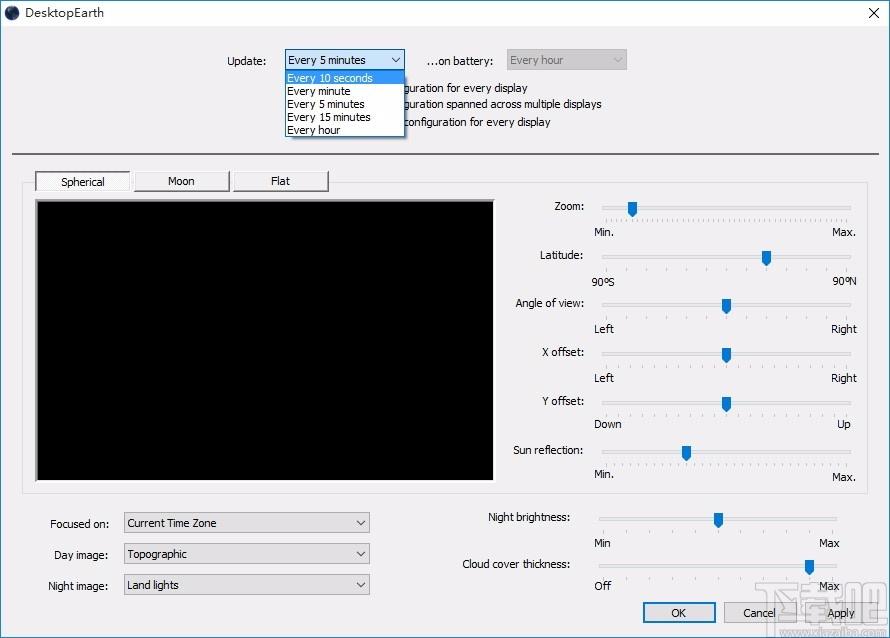Viewport: 890px width, 638px height.
Task: Choose 'Every hour' in the open list
Action: point(345,130)
